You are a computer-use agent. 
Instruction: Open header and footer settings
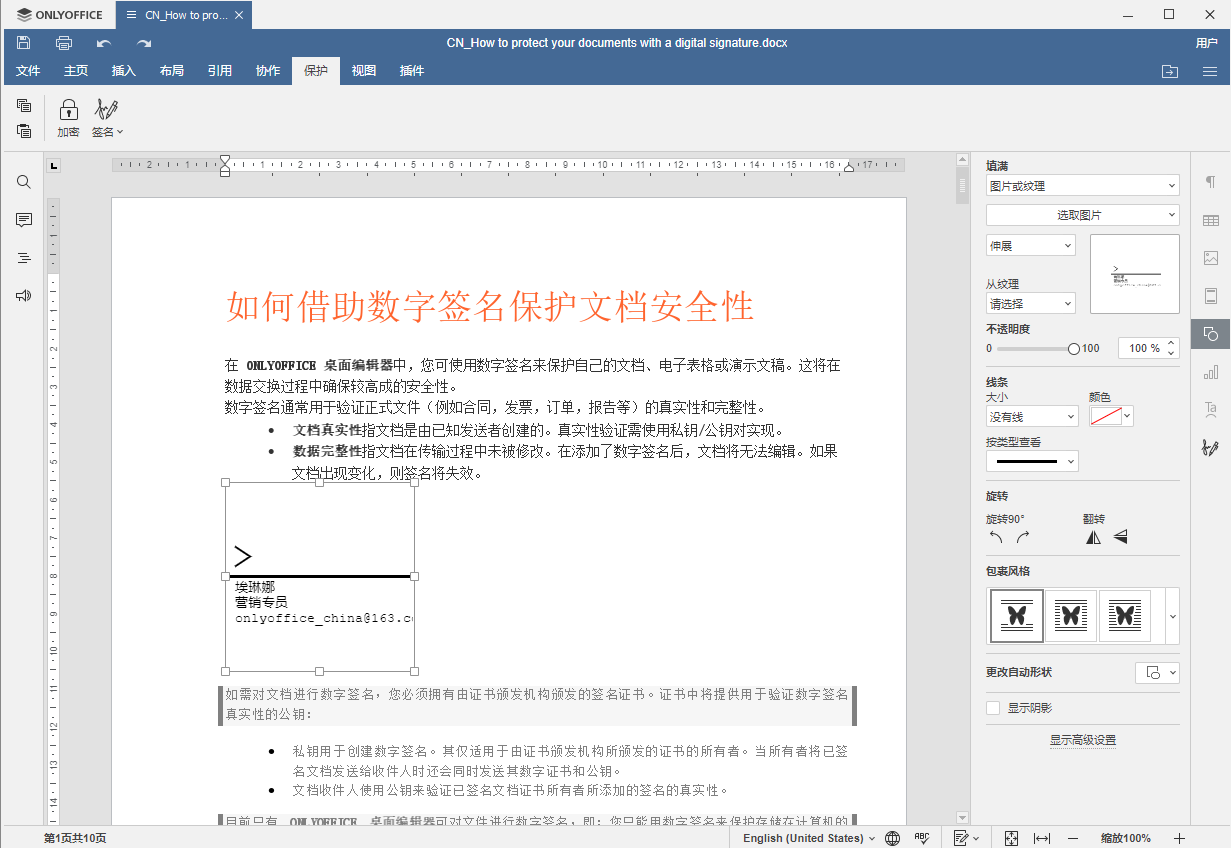(x=1210, y=296)
